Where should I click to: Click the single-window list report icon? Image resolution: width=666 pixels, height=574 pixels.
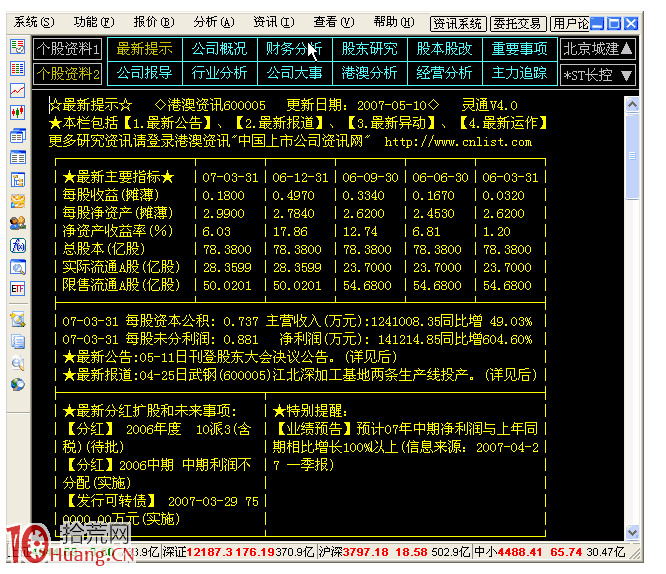17,158
